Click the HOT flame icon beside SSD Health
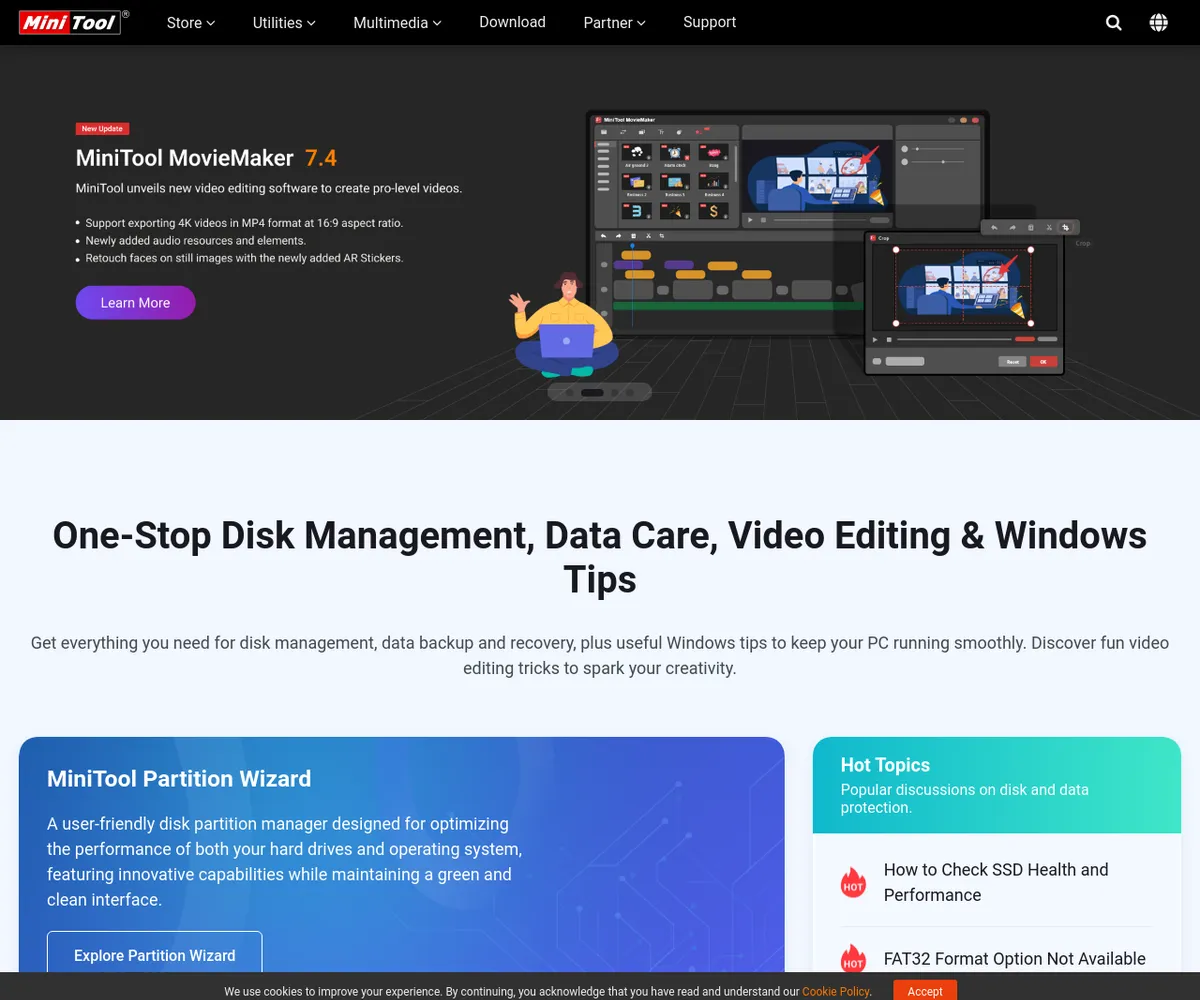This screenshot has width=1200, height=1000. click(x=853, y=882)
